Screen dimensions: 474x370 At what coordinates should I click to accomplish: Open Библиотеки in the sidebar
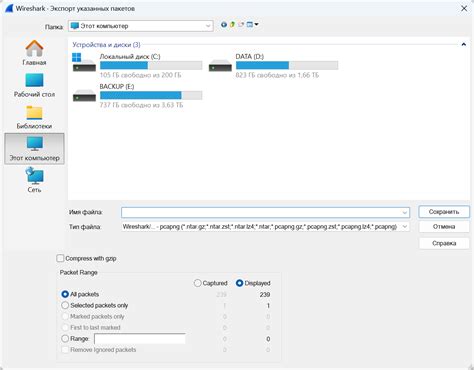pyautogui.click(x=34, y=117)
